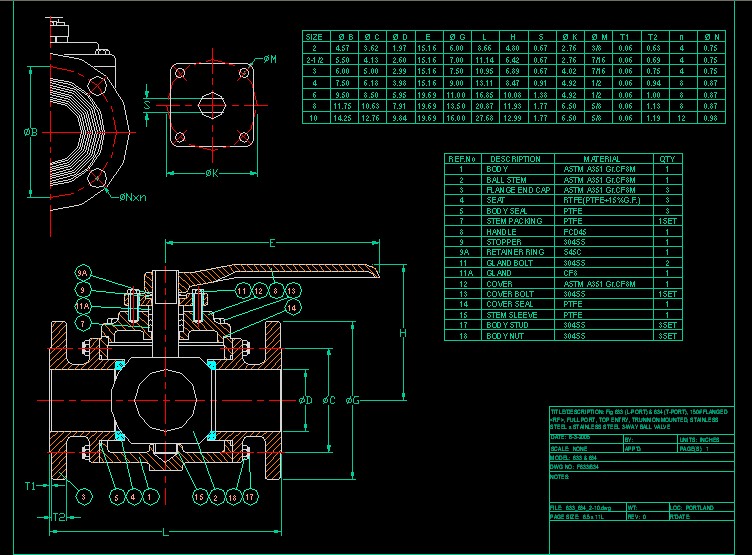Select the SCALE: NONE field

[586, 449]
